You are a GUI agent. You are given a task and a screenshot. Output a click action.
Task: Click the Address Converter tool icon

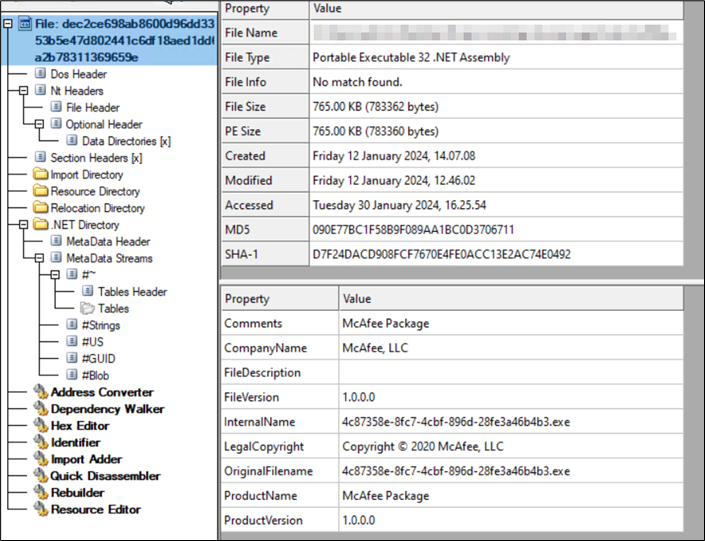pyautogui.click(x=40, y=392)
